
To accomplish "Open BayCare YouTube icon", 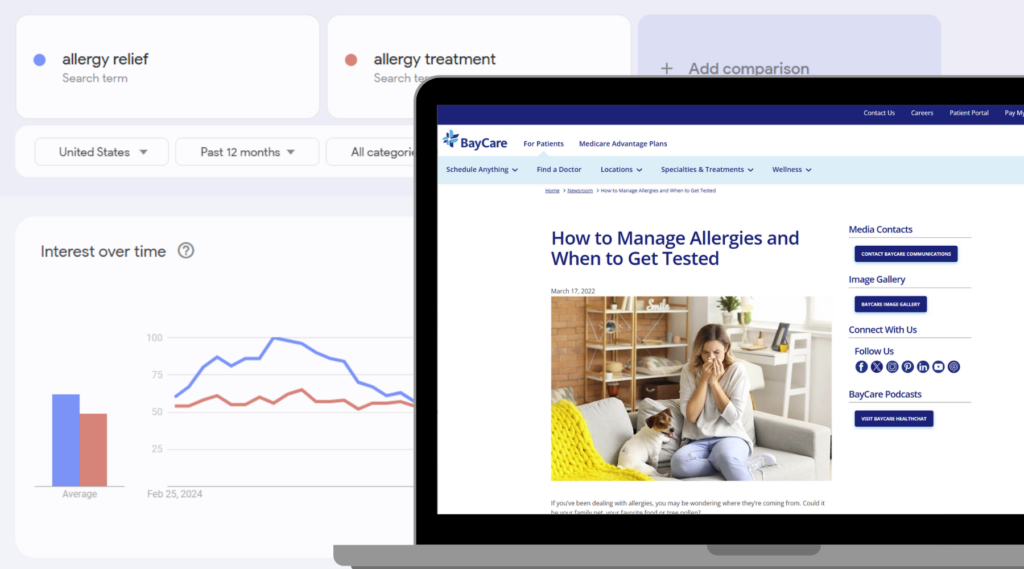I will click(938, 367).
